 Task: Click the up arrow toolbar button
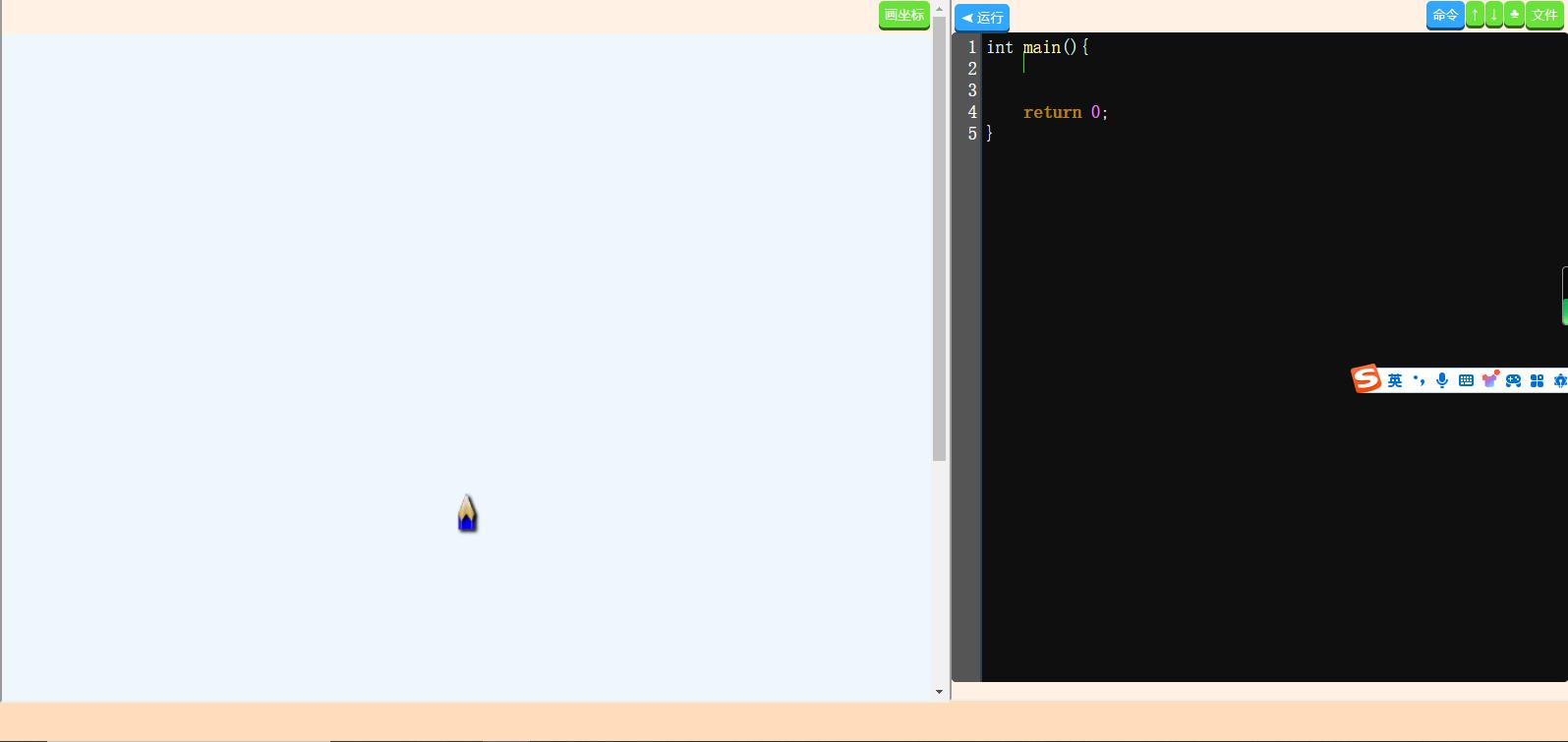pyautogui.click(x=1475, y=15)
